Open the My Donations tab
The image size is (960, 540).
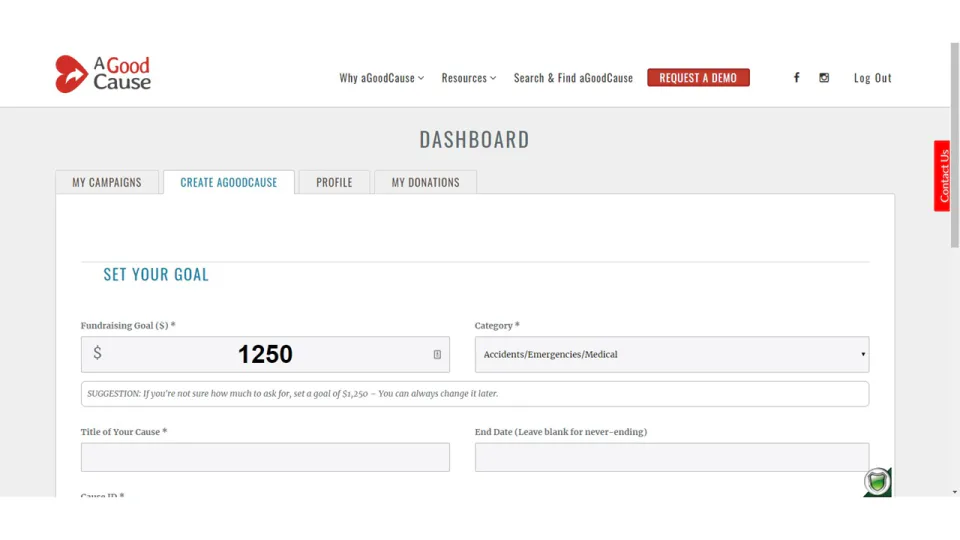click(x=426, y=182)
